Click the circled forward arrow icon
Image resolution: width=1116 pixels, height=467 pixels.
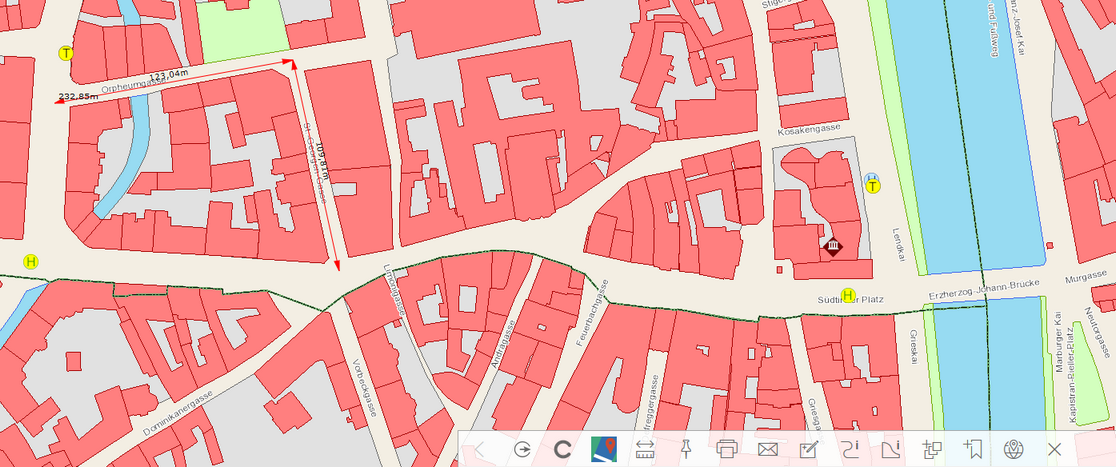pos(522,449)
